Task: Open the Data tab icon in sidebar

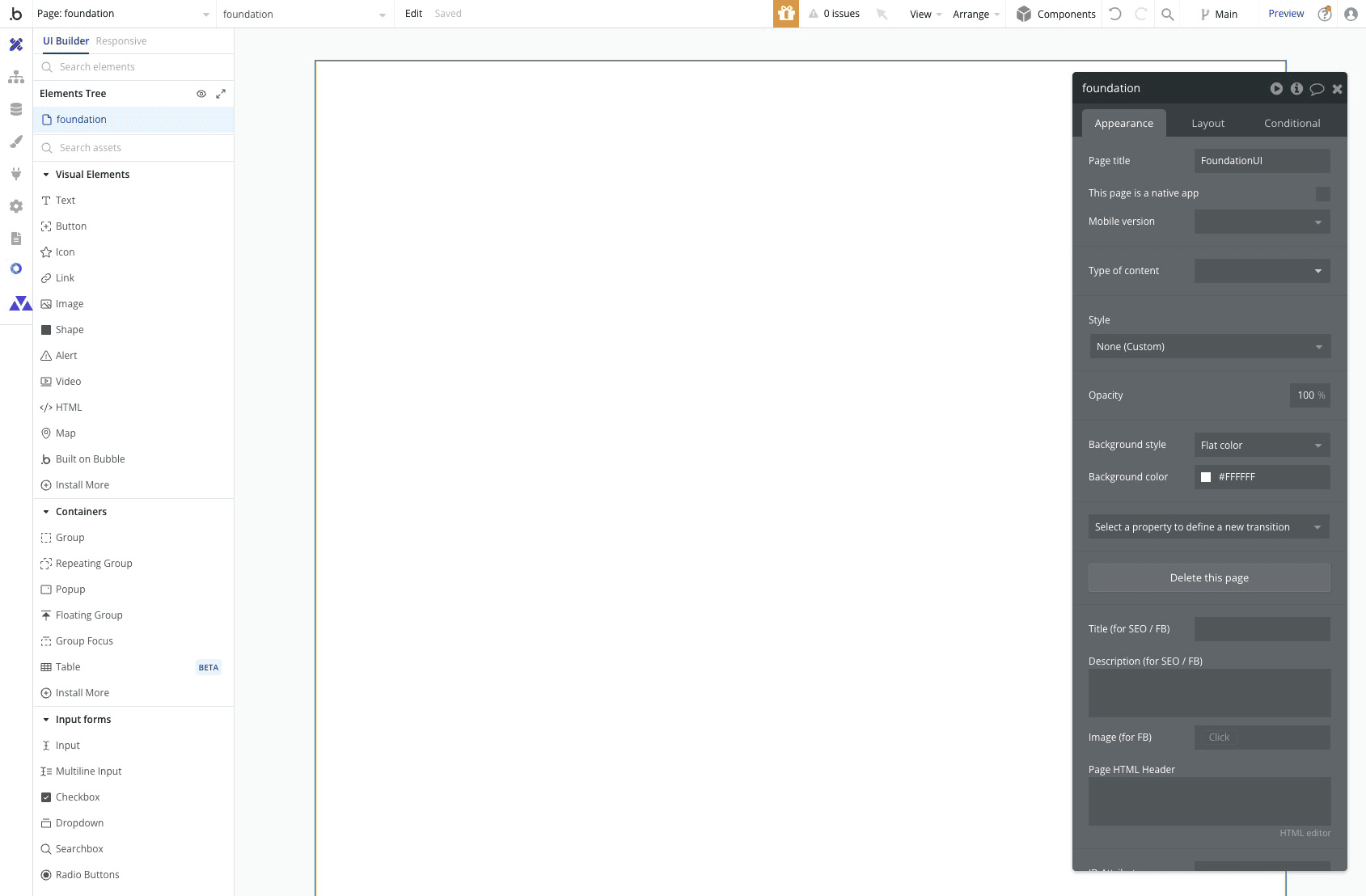Action: (15, 109)
